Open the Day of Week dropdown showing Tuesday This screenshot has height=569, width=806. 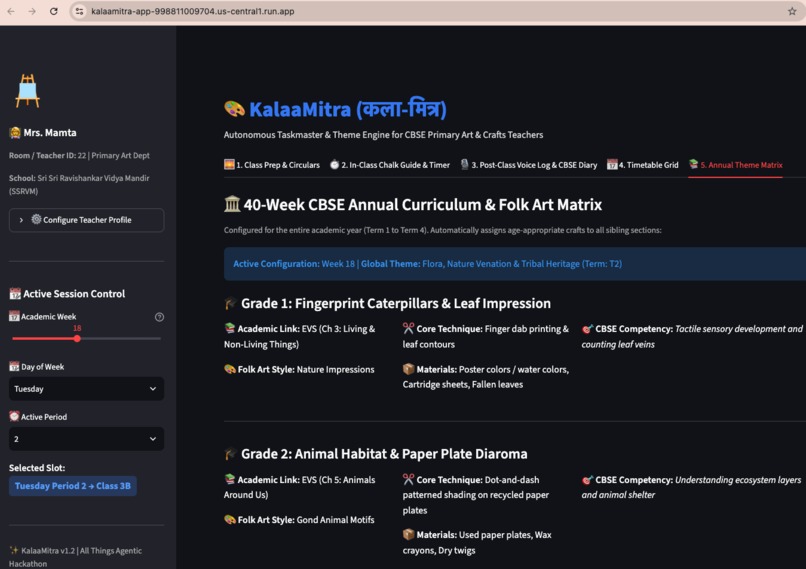click(86, 389)
